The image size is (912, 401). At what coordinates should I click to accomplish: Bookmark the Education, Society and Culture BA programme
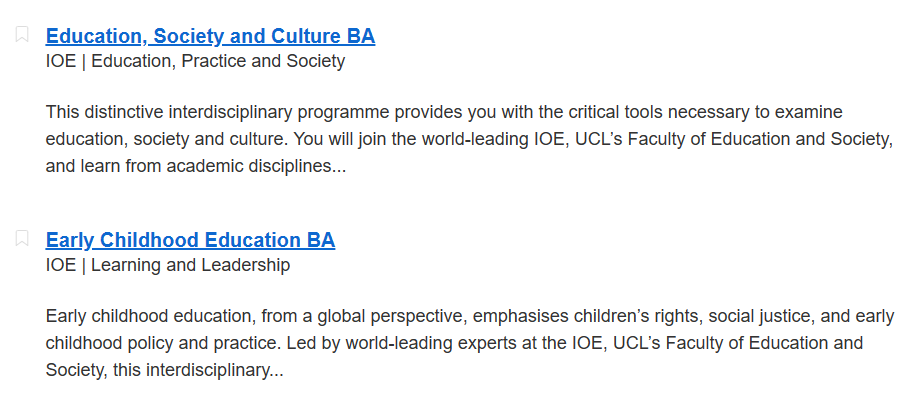[22, 34]
